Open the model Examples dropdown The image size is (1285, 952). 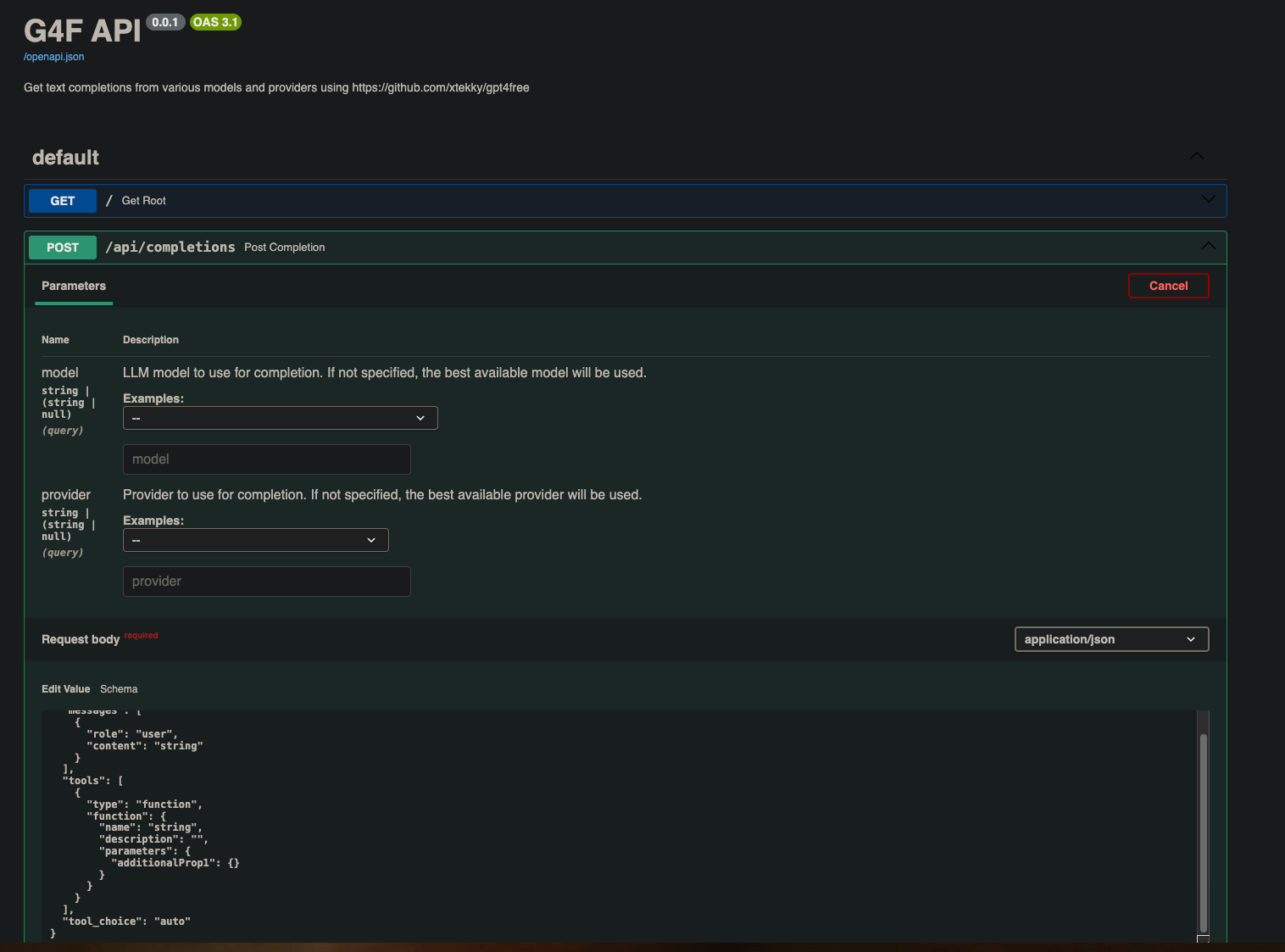(x=280, y=418)
